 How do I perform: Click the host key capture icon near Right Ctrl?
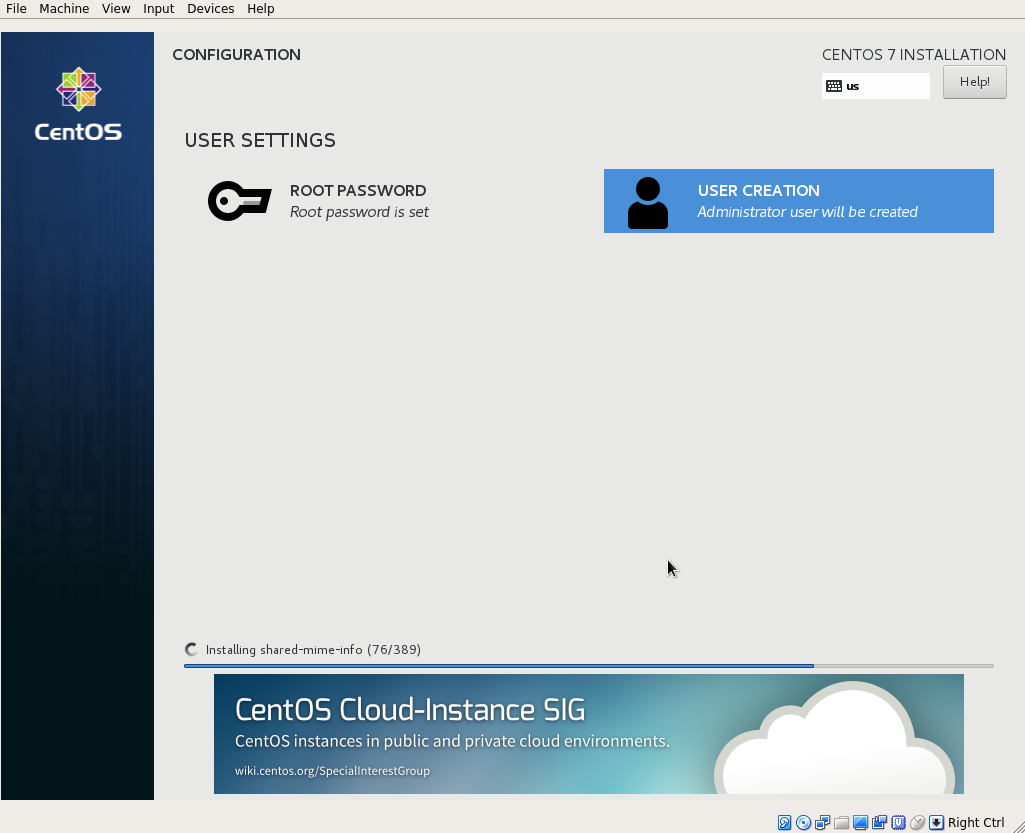(936, 821)
